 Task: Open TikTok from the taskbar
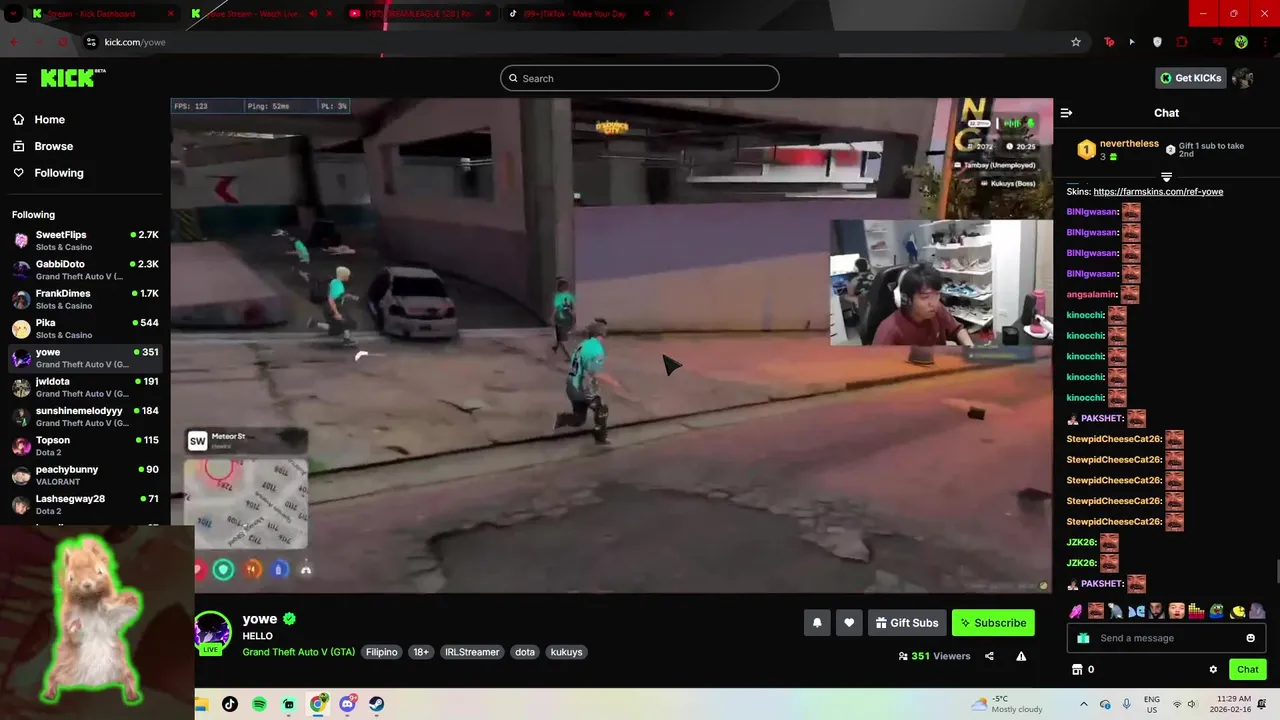pos(230,704)
